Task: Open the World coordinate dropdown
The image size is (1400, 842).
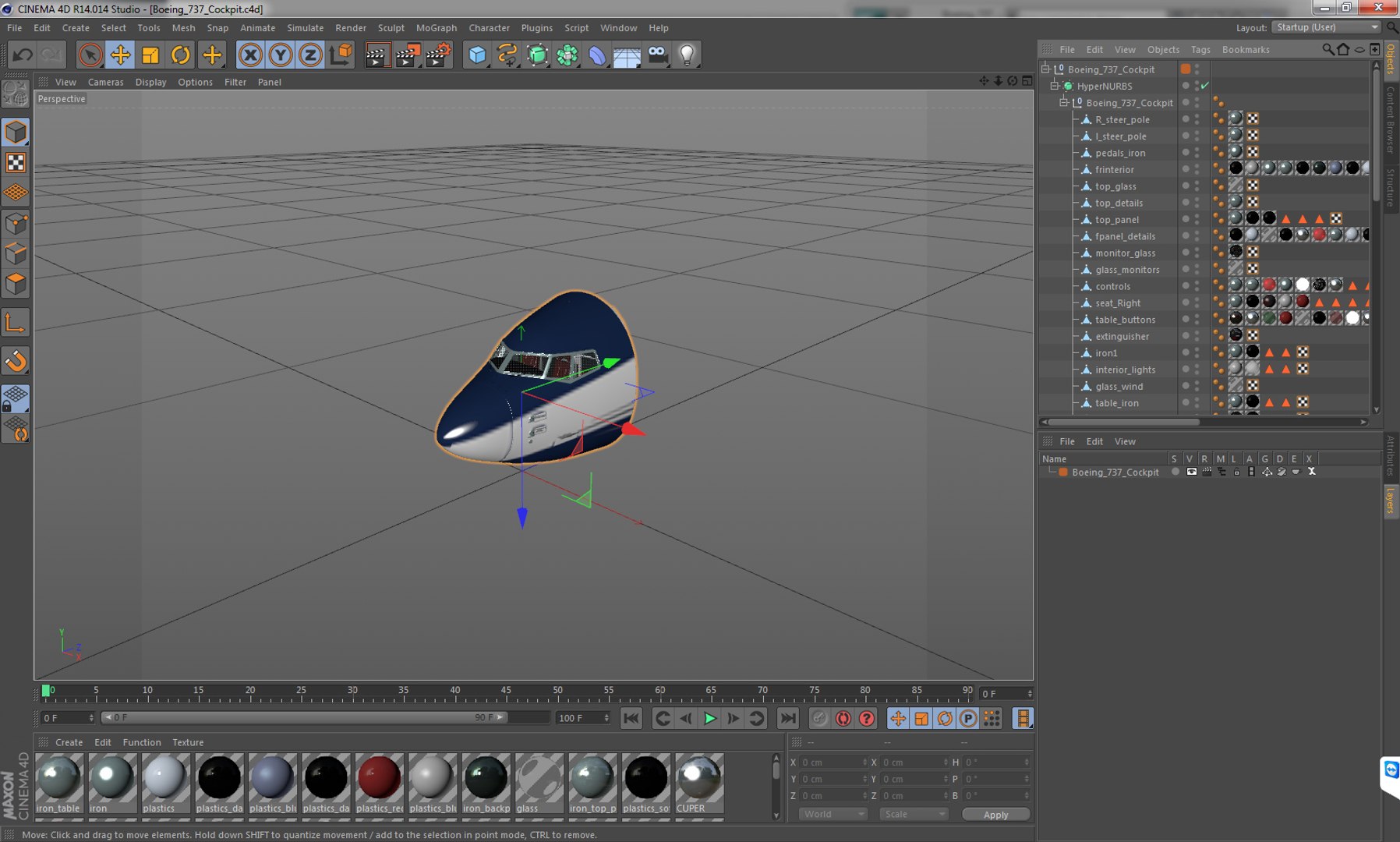Action: tap(833, 814)
